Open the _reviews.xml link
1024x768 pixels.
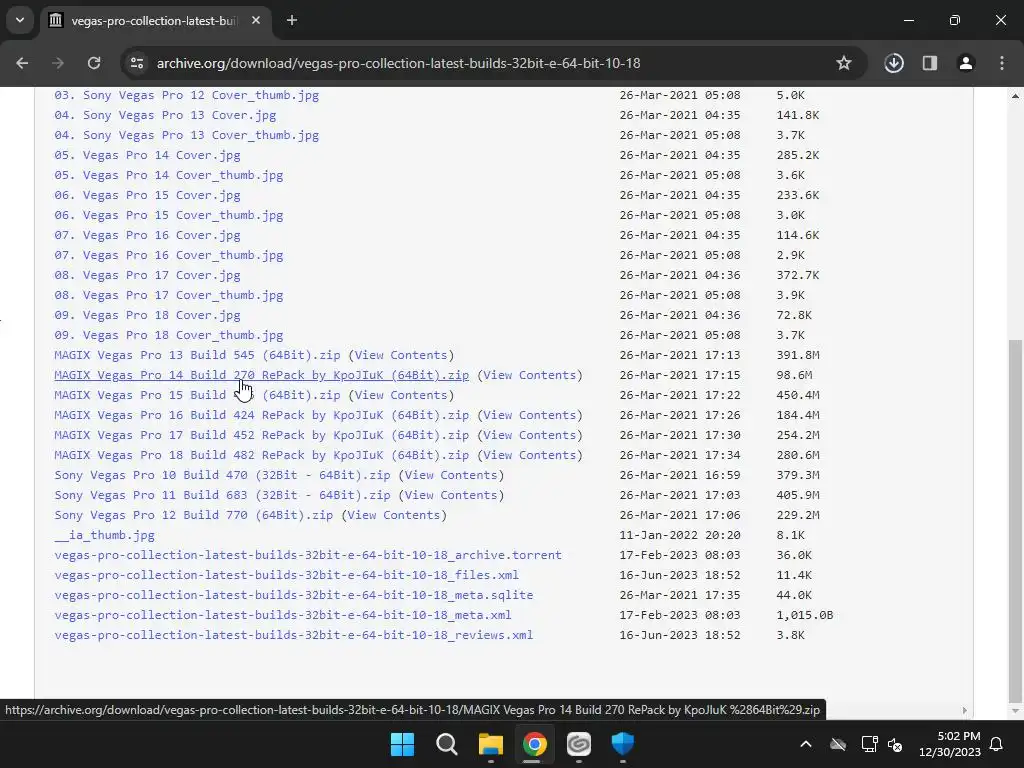[x=293, y=635]
